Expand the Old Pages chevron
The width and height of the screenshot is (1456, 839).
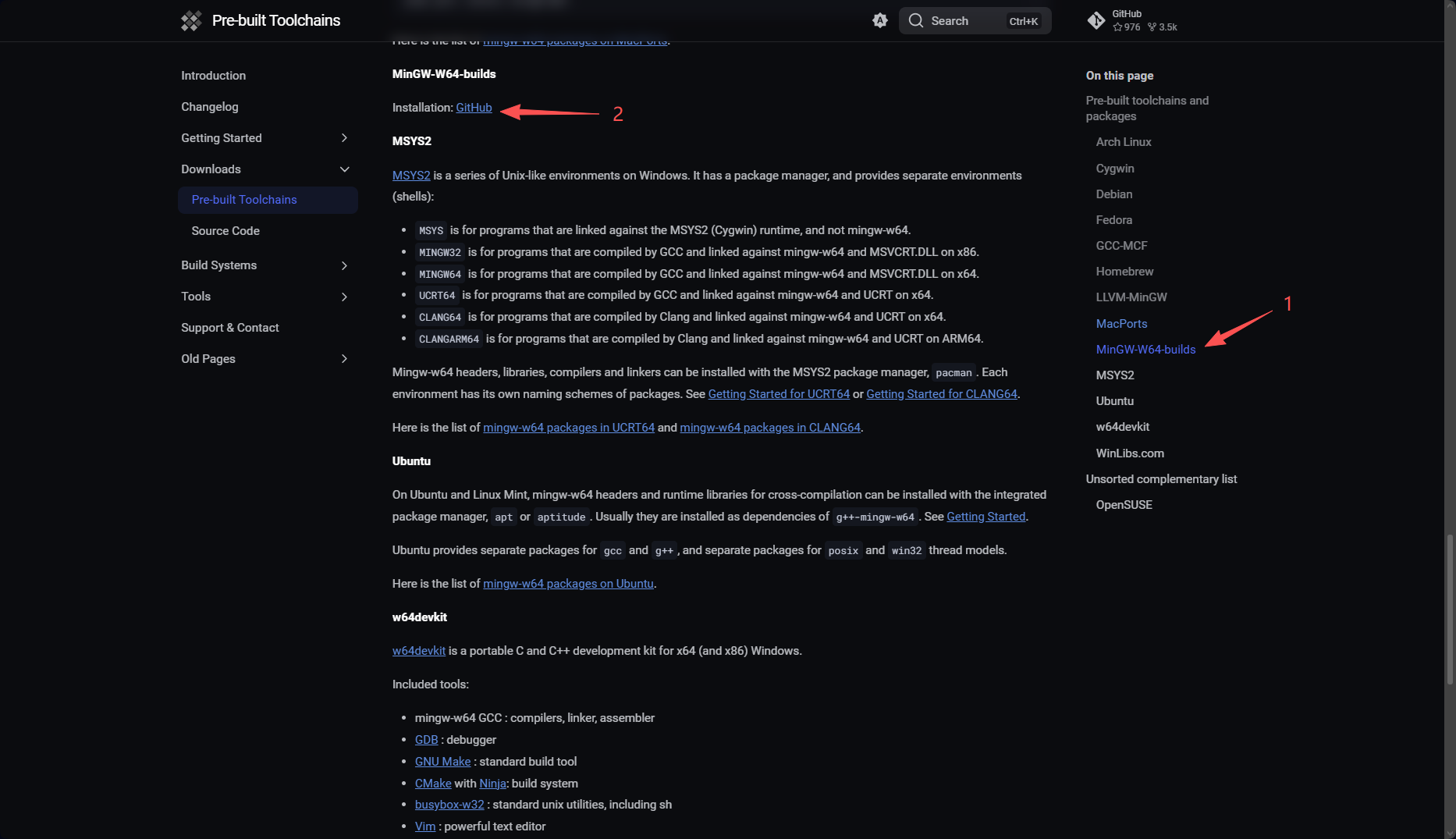[x=344, y=359]
